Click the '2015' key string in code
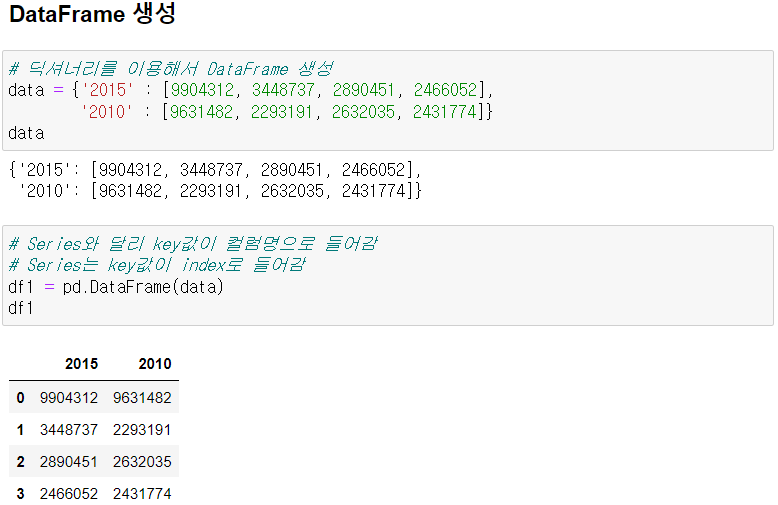The width and height of the screenshot is (778, 505). point(108,90)
